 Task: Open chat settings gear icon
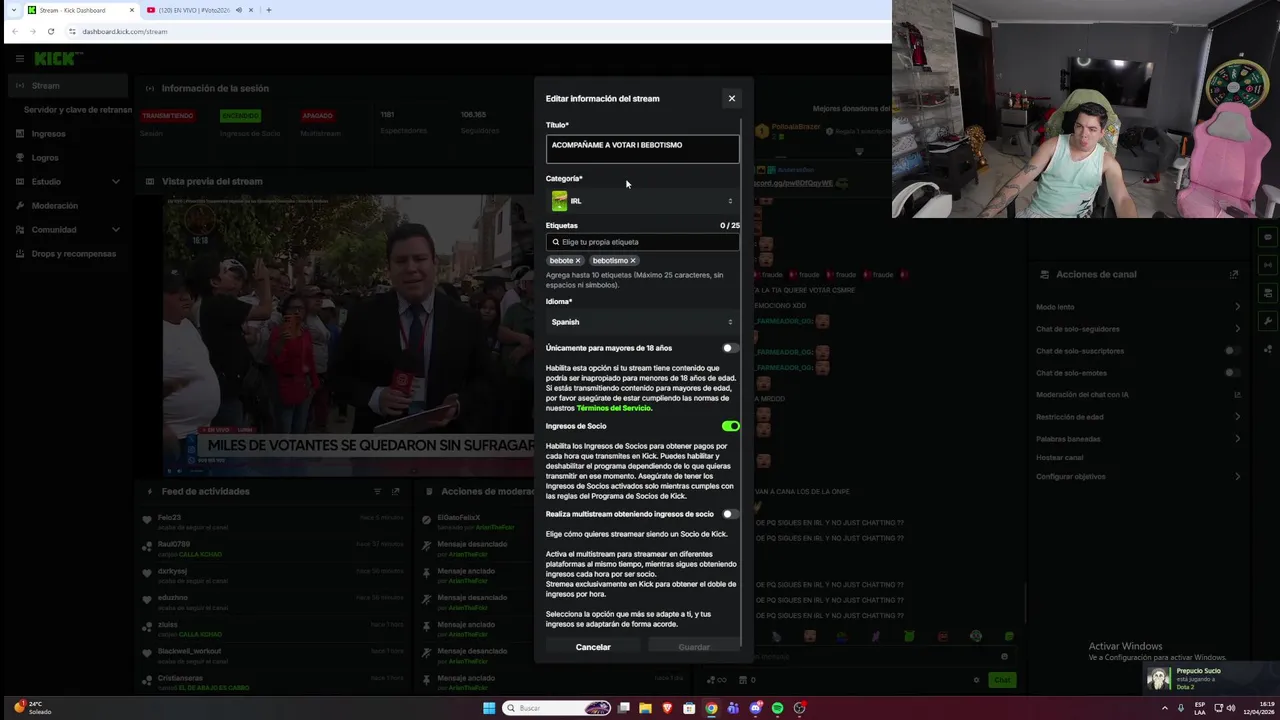pyautogui.click(x=976, y=680)
